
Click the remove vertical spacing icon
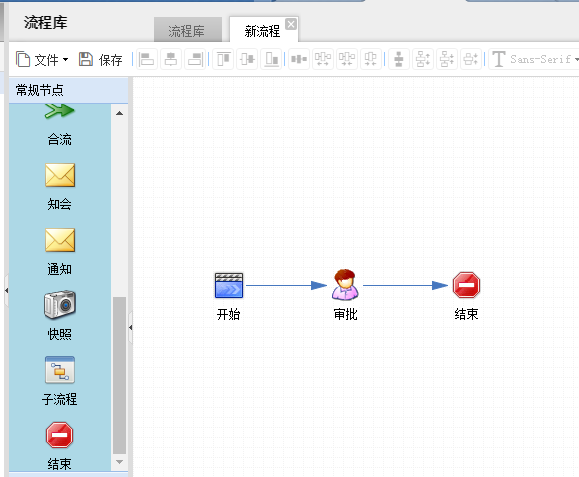coord(471,59)
